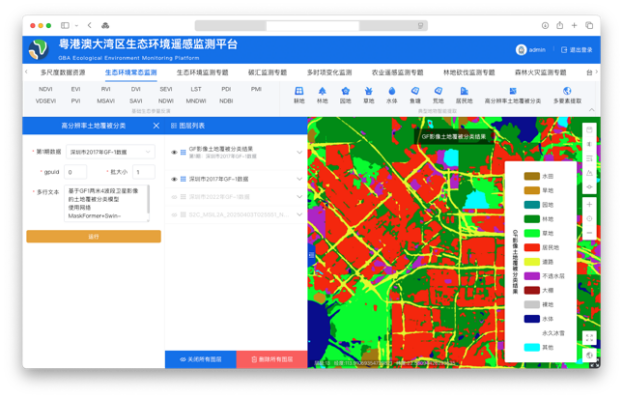623x398 pixels.
Task: Enter fullscreen map view
Action: pos(589,338)
